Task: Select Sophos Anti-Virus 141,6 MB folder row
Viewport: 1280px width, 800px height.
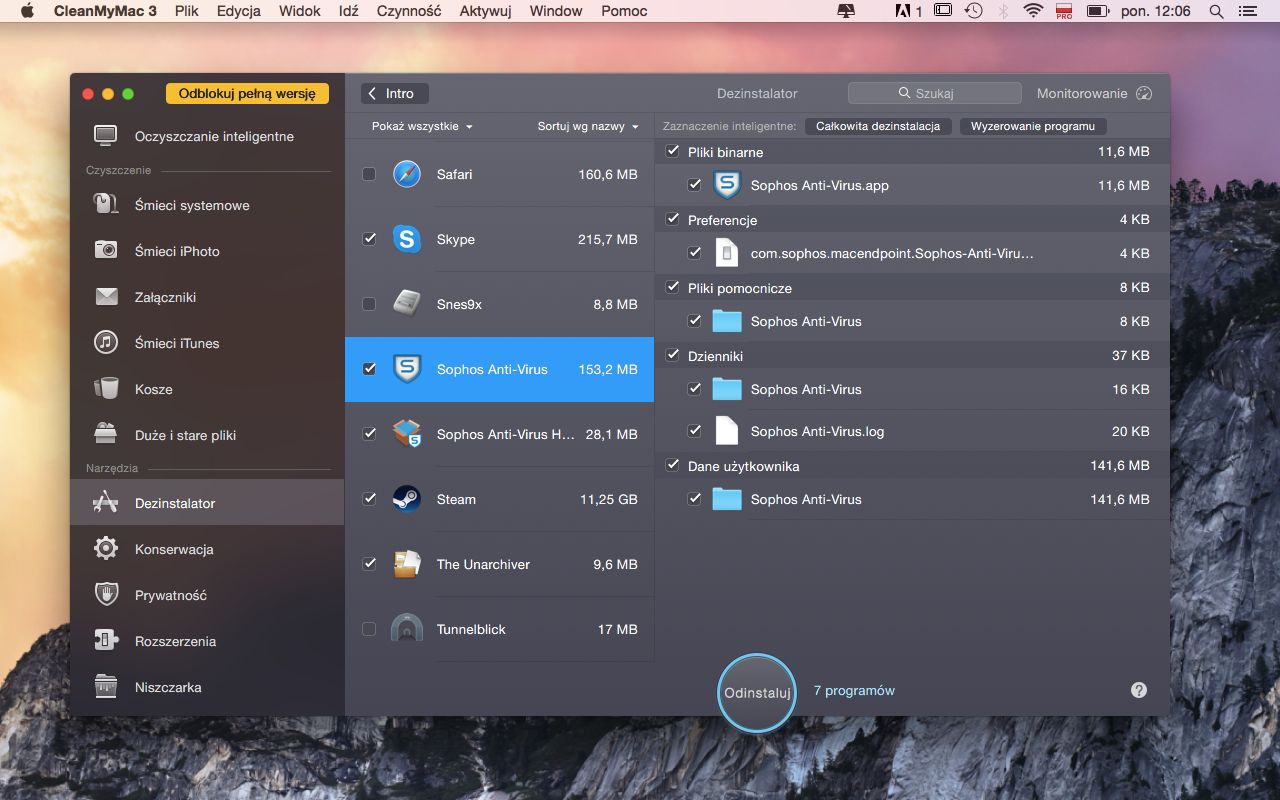Action: pyautogui.click(x=912, y=499)
